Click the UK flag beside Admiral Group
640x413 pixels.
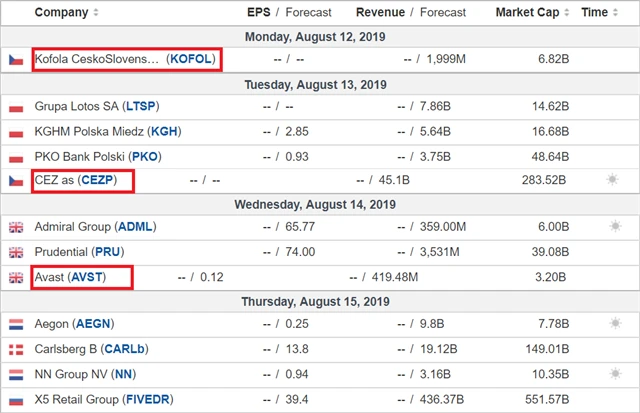[15, 228]
